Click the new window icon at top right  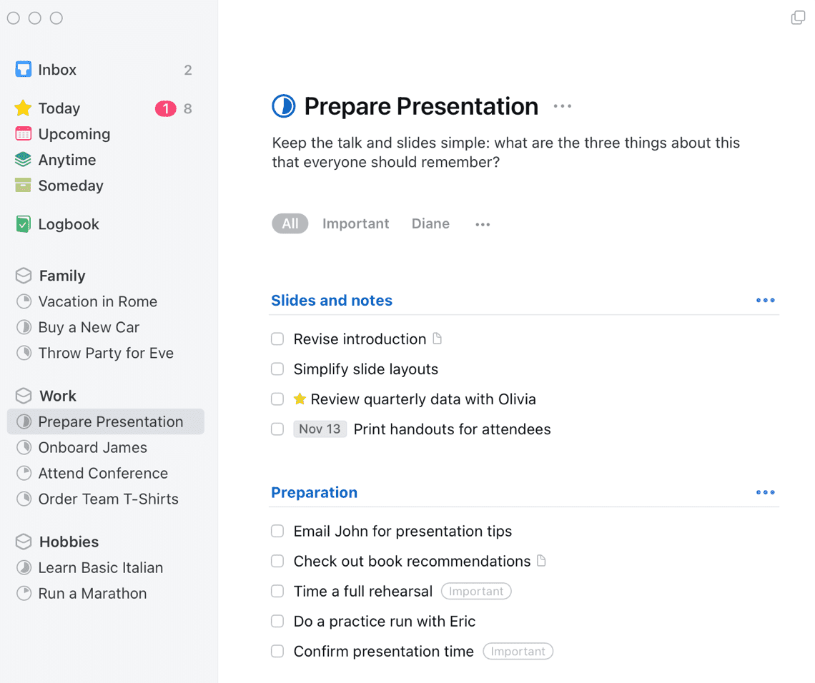797,18
